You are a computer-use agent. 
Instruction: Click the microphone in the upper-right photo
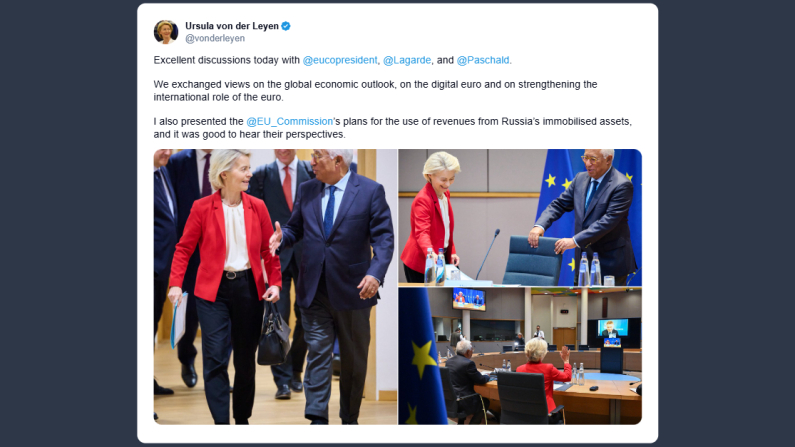click(x=488, y=253)
